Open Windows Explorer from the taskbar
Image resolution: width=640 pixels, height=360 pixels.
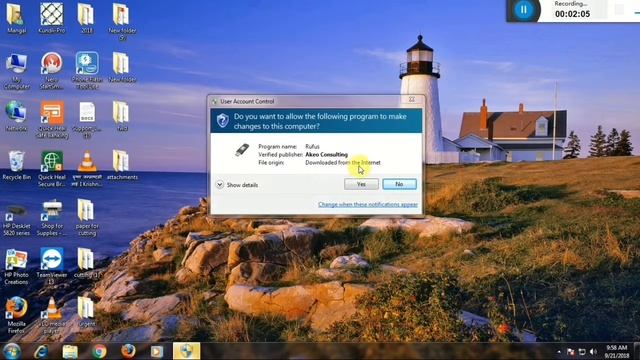(x=70, y=351)
